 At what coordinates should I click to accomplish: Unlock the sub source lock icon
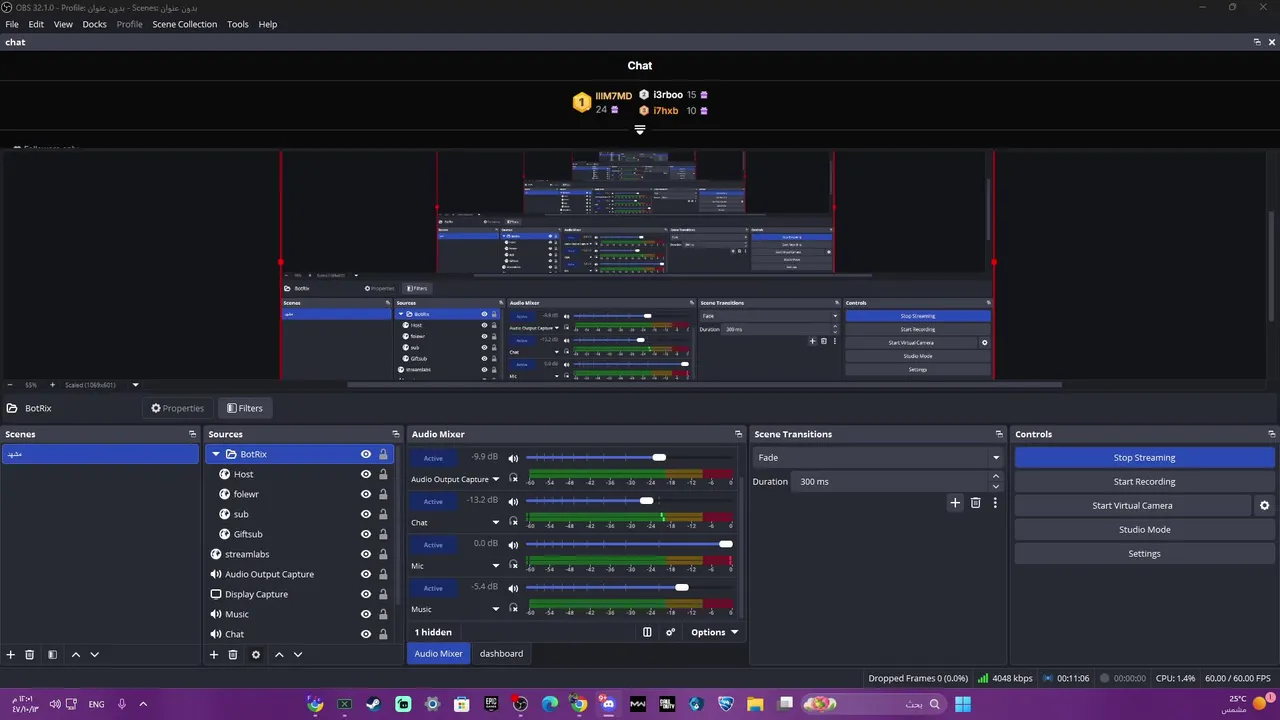pos(383,514)
